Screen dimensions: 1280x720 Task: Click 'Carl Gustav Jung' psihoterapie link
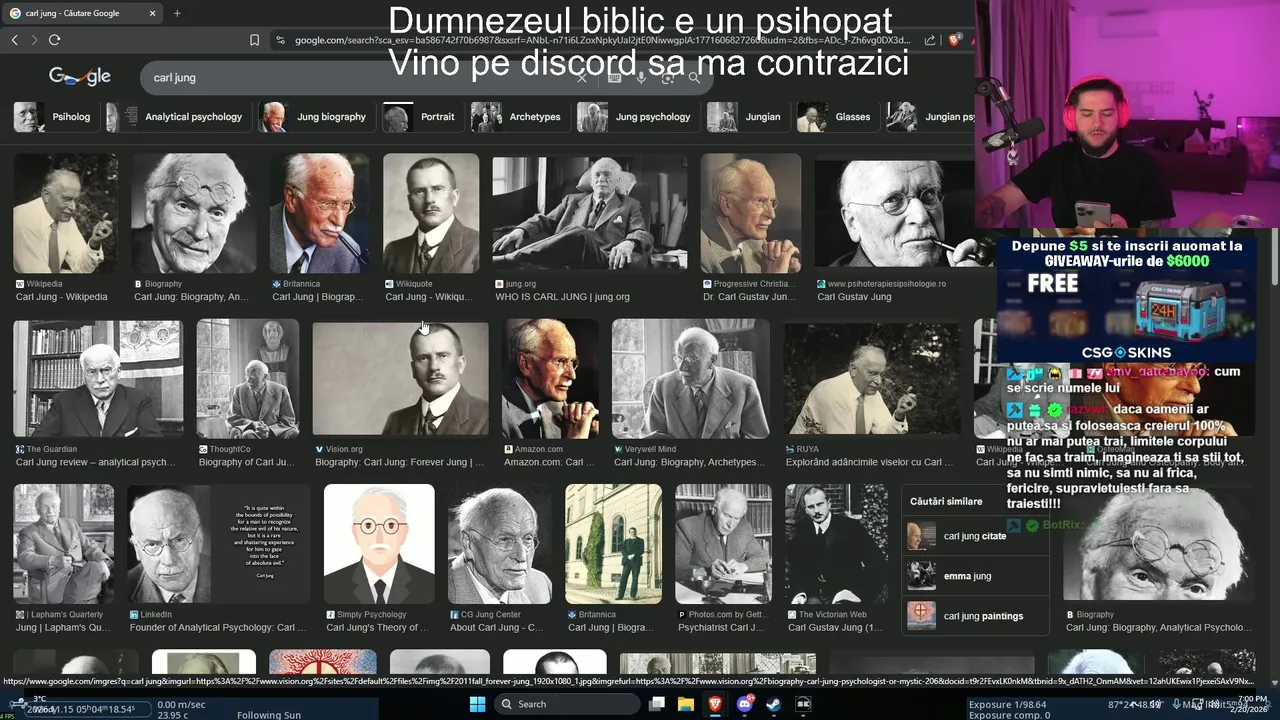point(854,297)
